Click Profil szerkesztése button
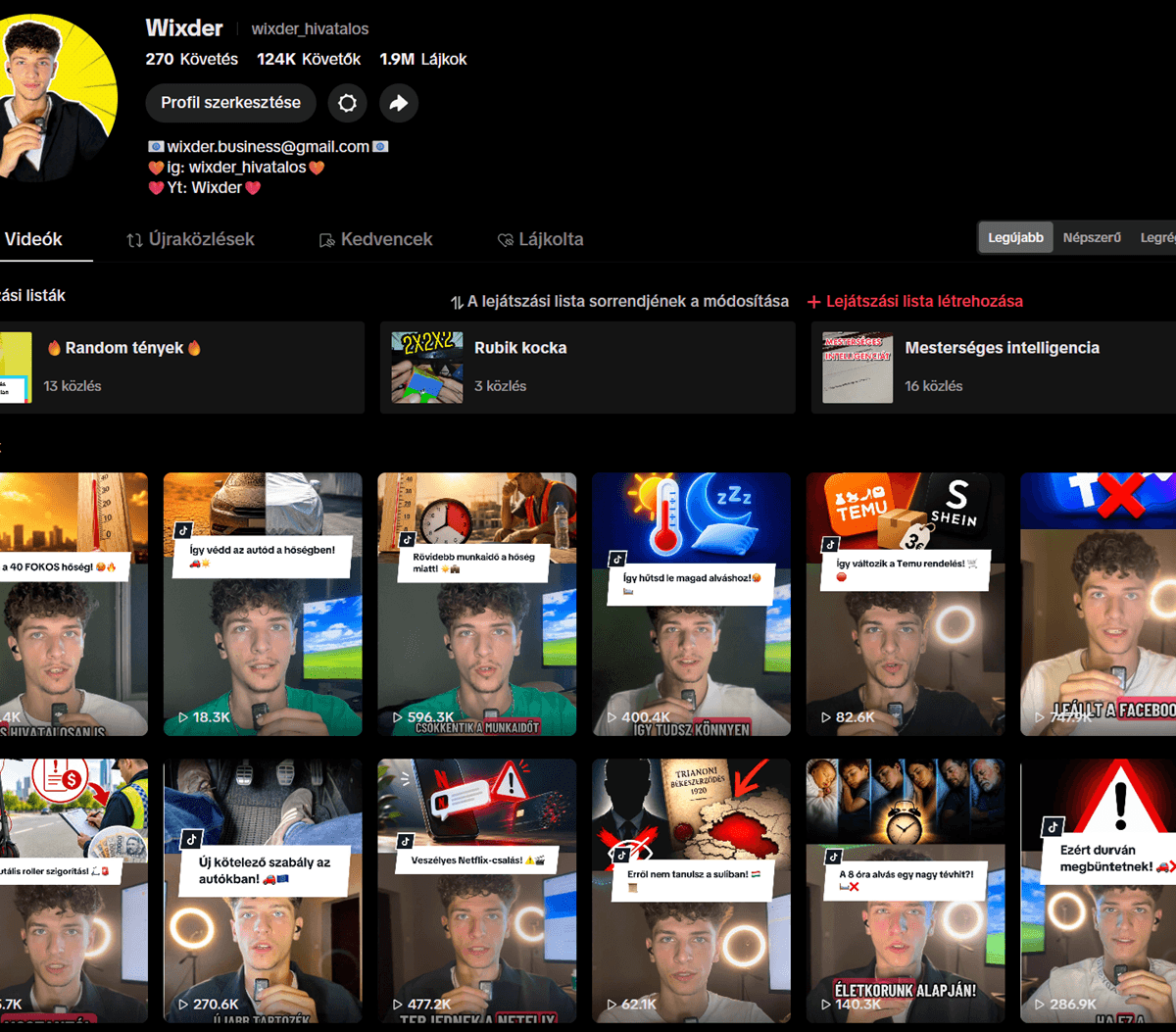Image resolution: width=1176 pixels, height=1032 pixels. pyautogui.click(x=231, y=103)
